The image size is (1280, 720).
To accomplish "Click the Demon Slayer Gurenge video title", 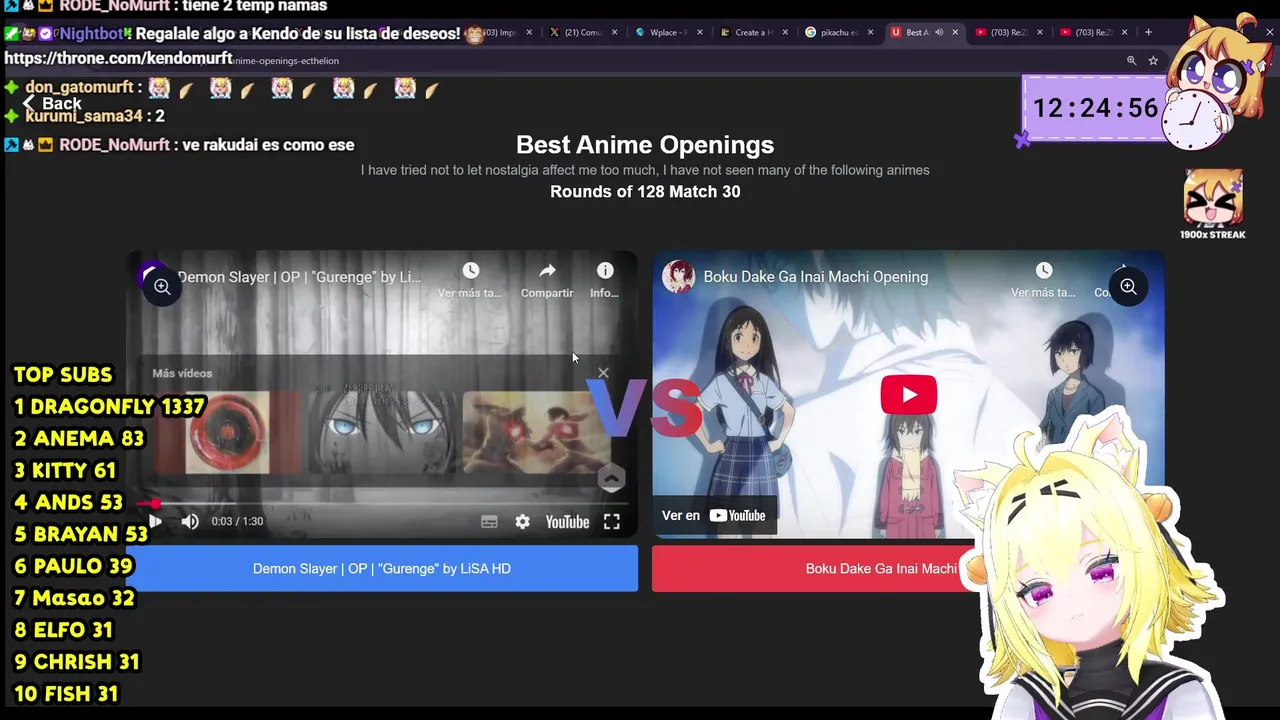I will [299, 277].
